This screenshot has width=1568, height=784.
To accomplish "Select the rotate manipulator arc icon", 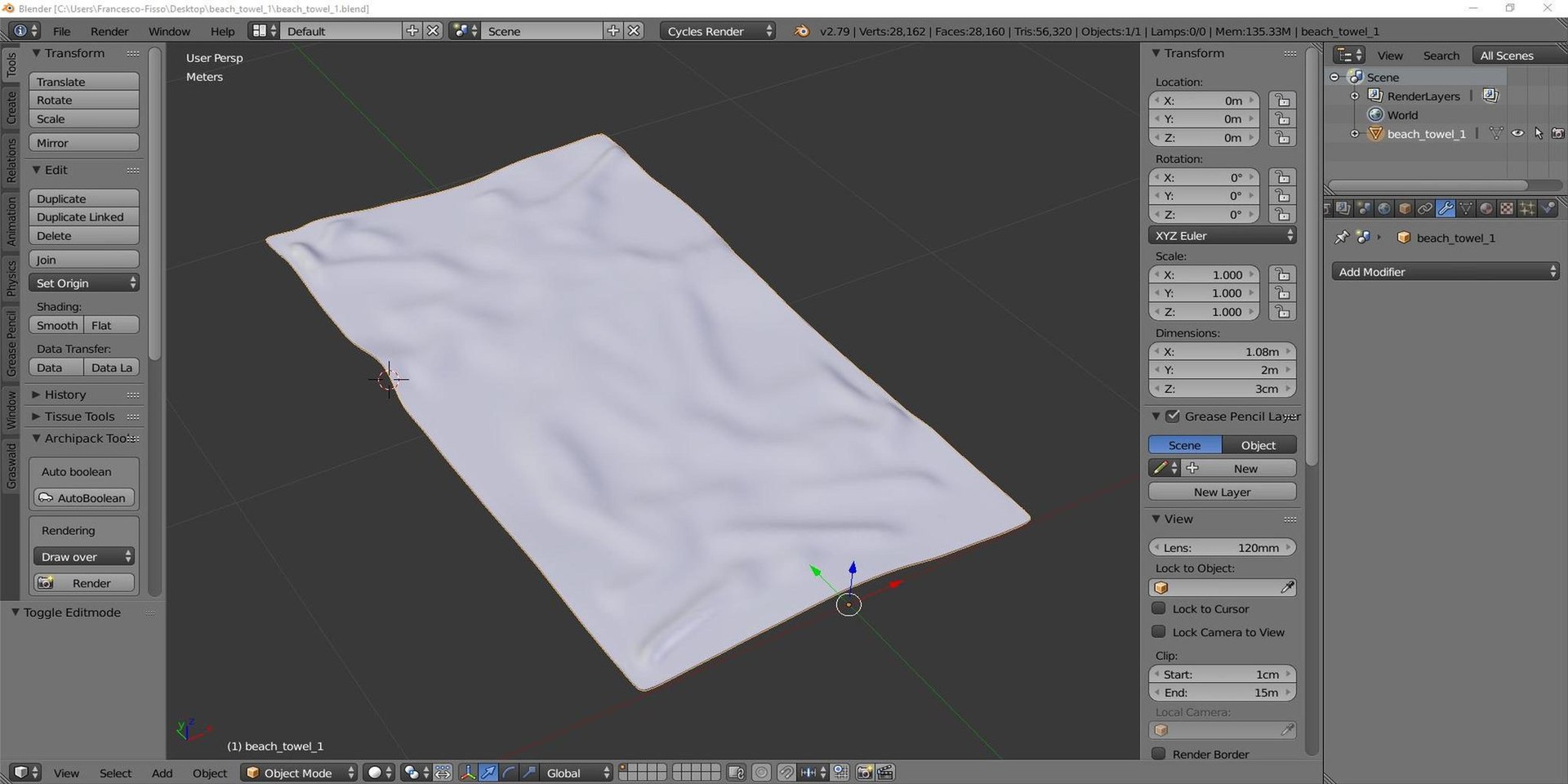I will point(509,773).
